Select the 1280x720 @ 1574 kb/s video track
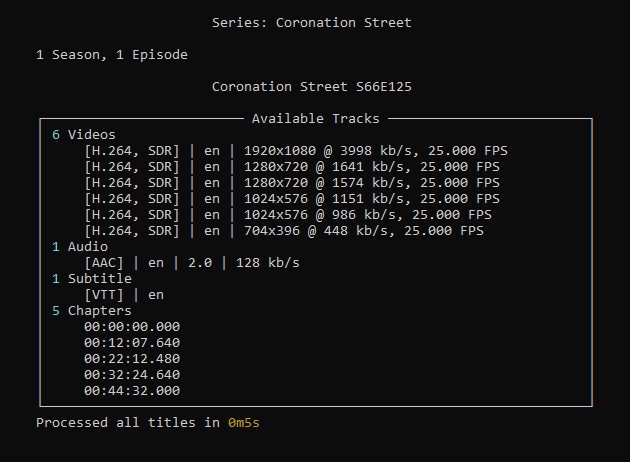 [x=291, y=183]
